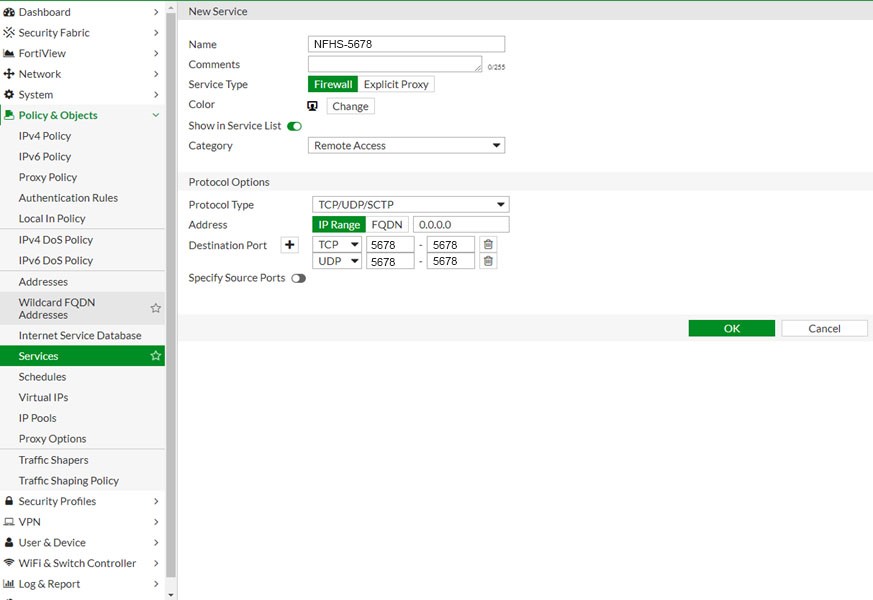The width and height of the screenshot is (873, 600).
Task: Toggle the favorite star on Wildcard FQDN Addresses
Action: pos(156,307)
